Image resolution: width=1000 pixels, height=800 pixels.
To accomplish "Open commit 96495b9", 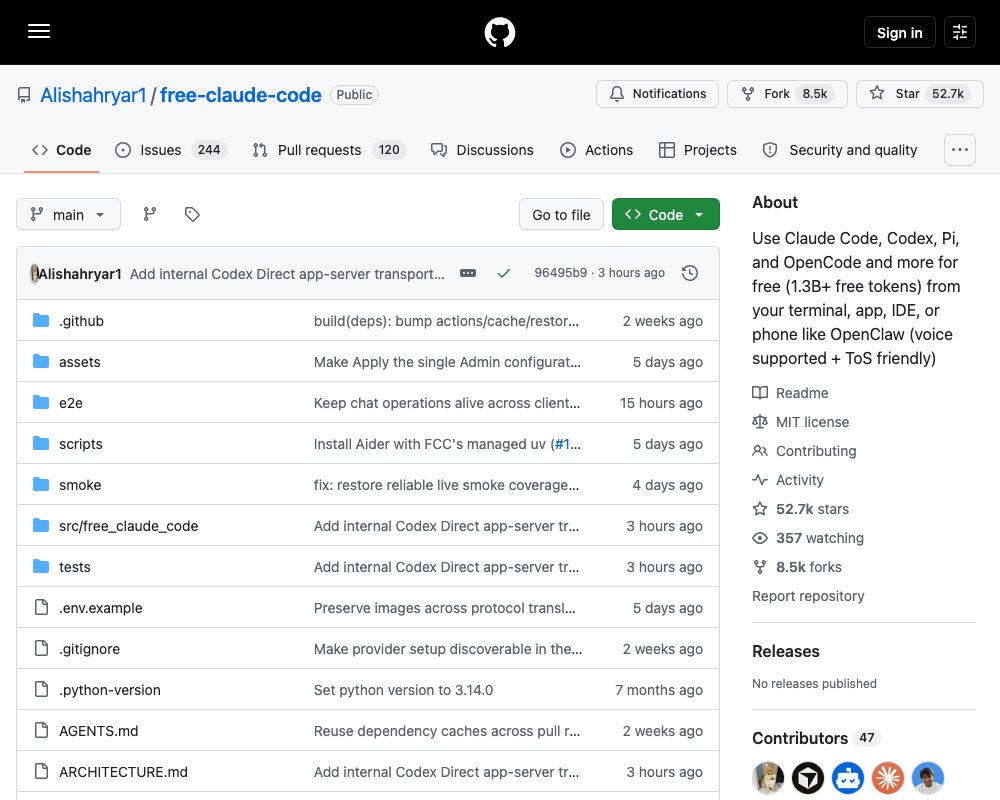I will (561, 273).
